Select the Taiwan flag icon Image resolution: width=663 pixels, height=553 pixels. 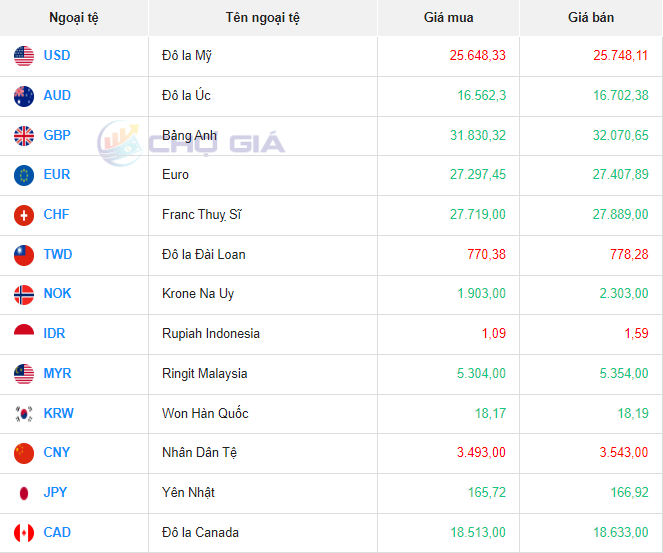click(24, 255)
